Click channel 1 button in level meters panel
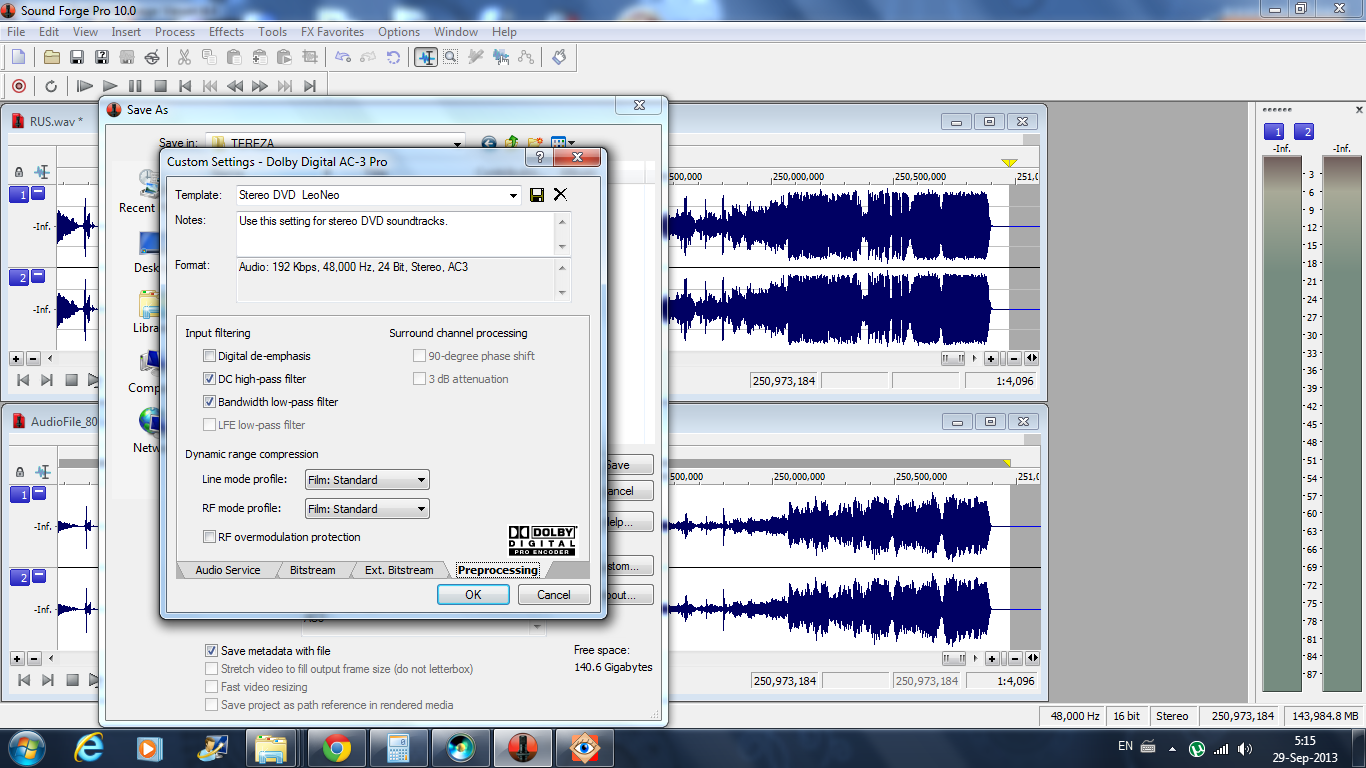This screenshot has width=1366, height=768. 1274,132
